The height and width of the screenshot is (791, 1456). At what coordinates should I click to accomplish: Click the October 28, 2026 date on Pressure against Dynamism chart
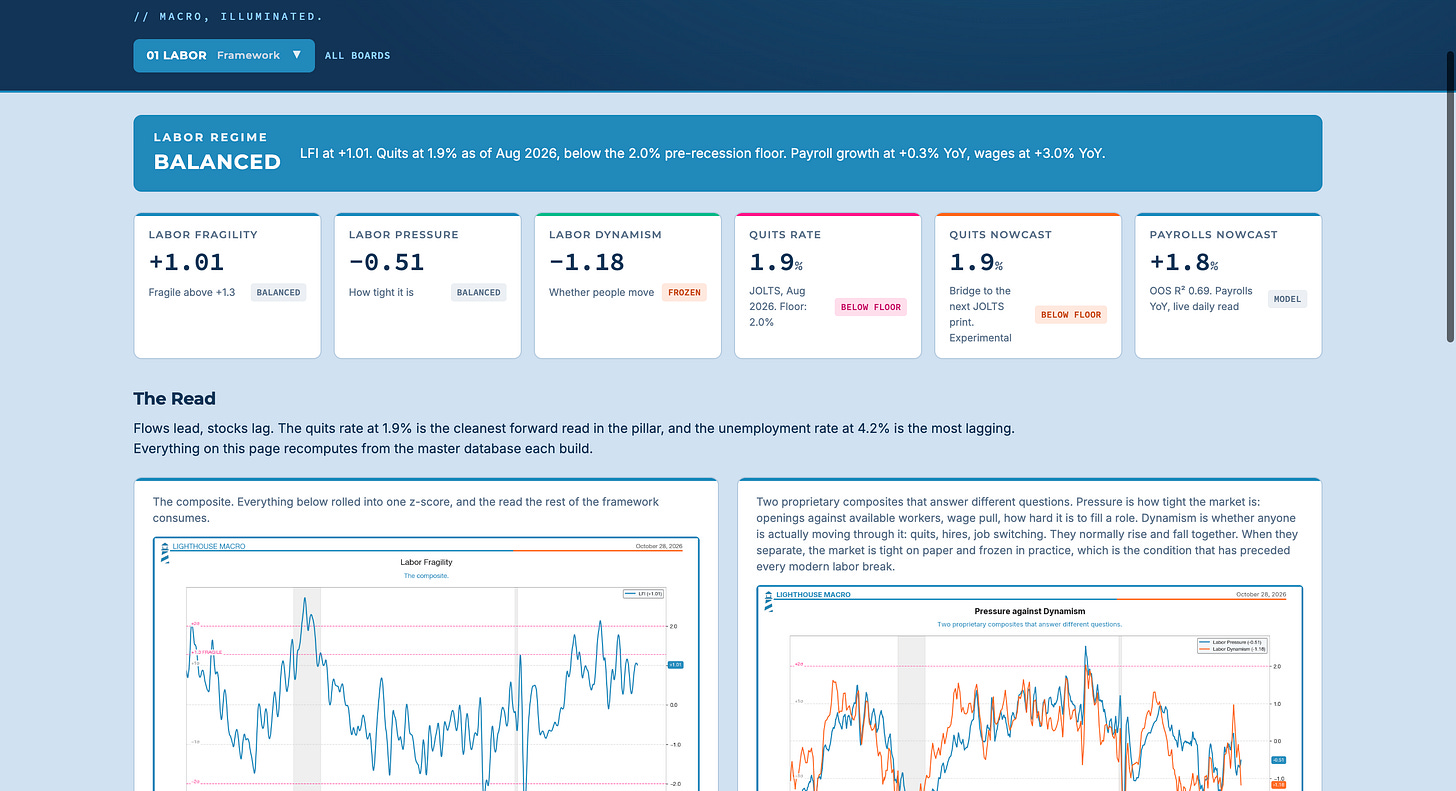point(1262,594)
